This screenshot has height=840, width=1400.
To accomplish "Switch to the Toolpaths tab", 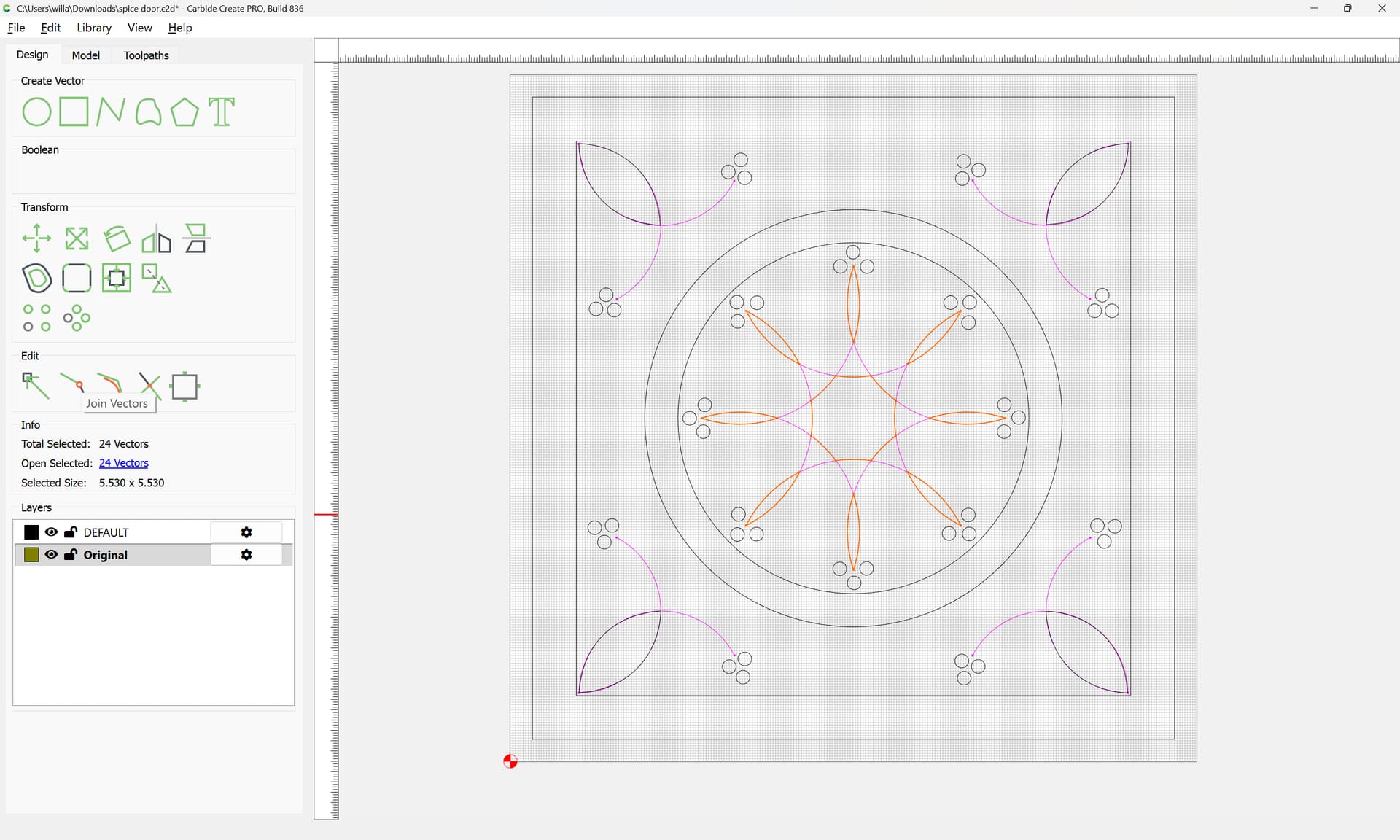I will [146, 55].
